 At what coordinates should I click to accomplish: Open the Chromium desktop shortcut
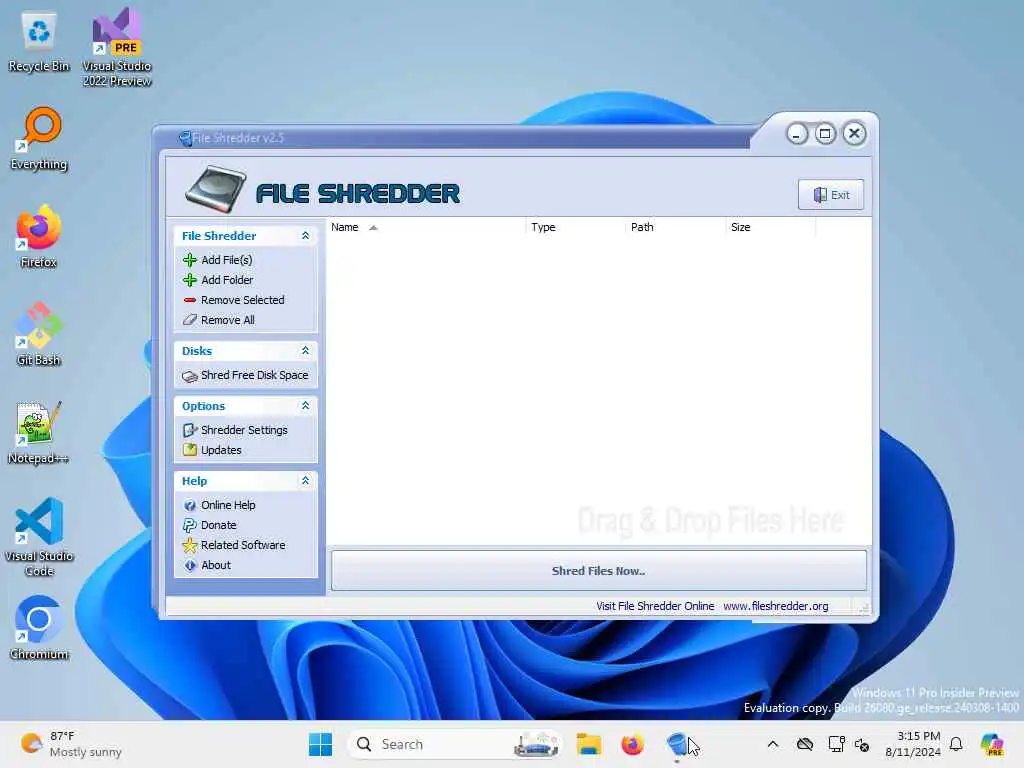click(39, 628)
